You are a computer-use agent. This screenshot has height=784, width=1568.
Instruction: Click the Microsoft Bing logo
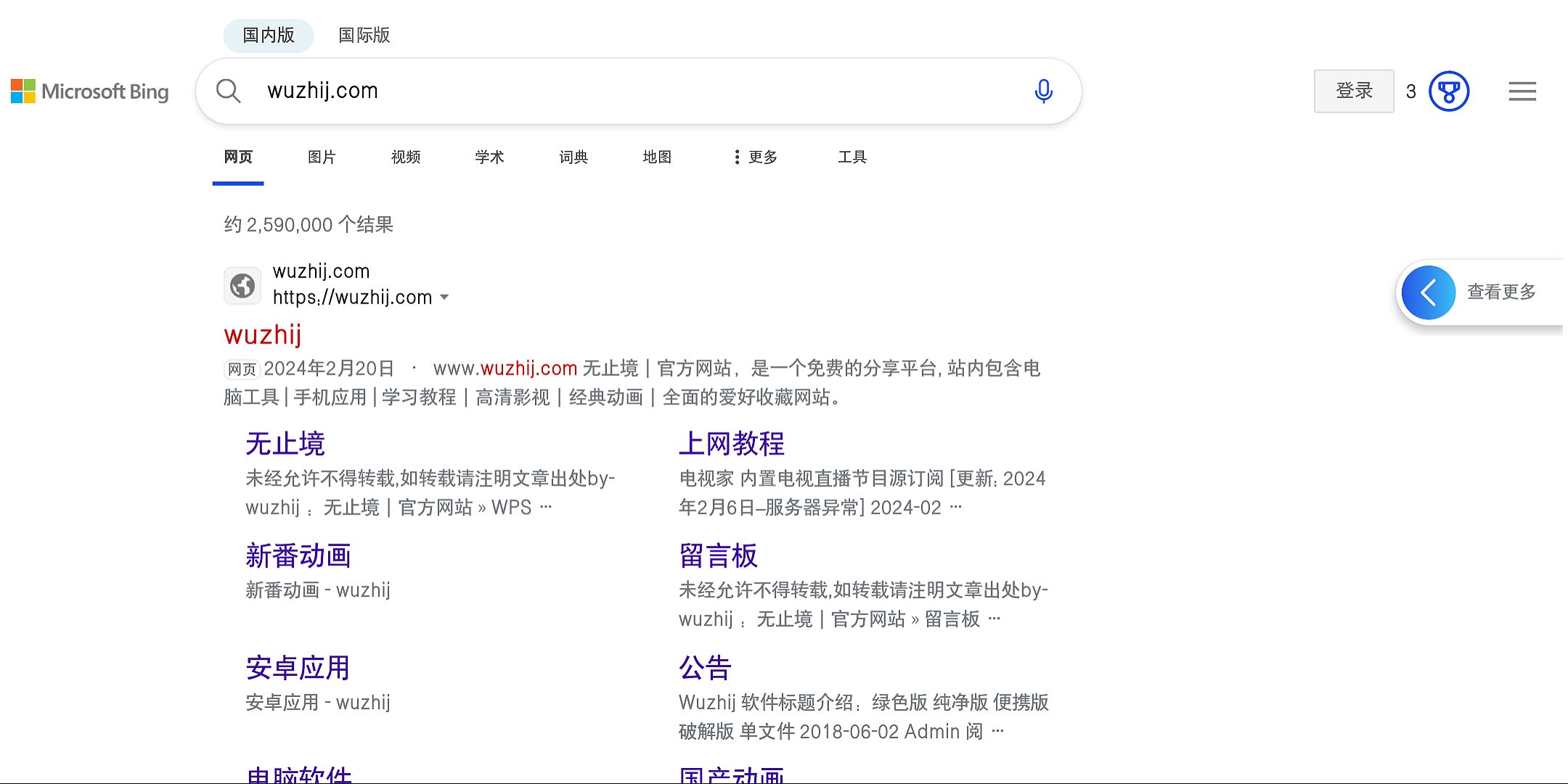[x=90, y=91]
